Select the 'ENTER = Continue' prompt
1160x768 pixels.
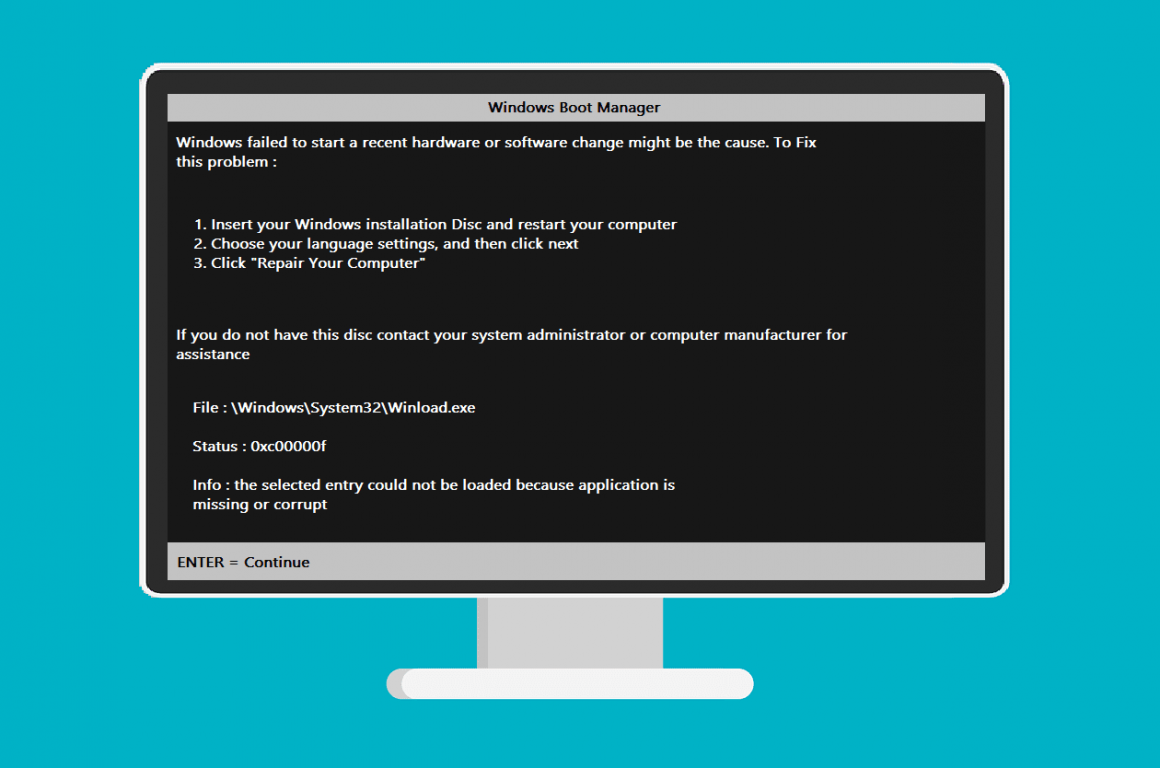pos(243,562)
